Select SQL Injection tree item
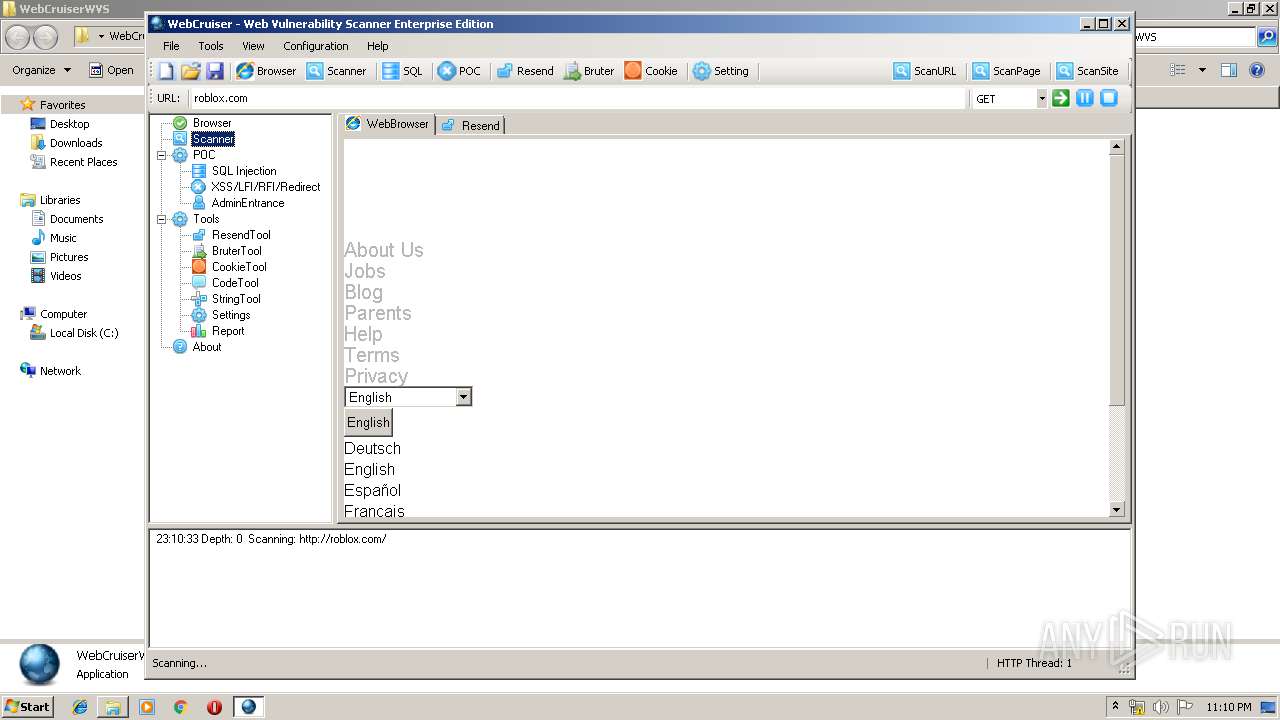Screen dimensions: 1280x720 click(244, 171)
